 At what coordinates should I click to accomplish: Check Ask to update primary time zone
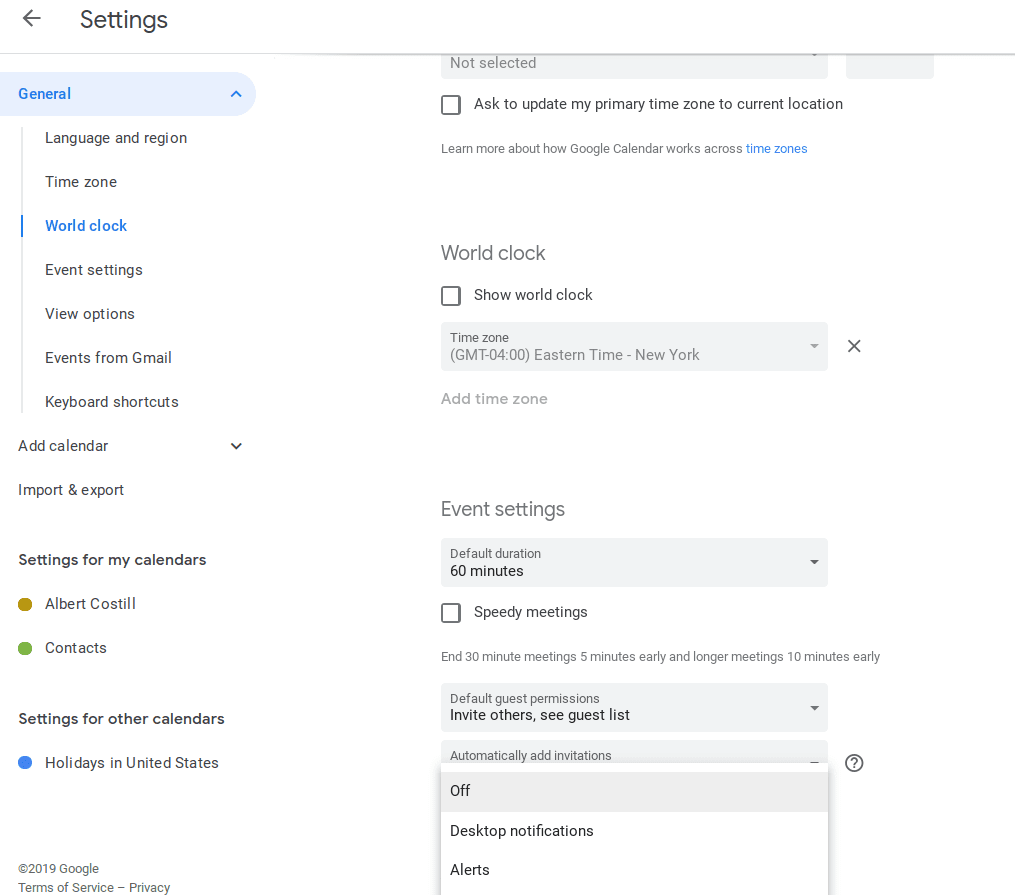451,105
